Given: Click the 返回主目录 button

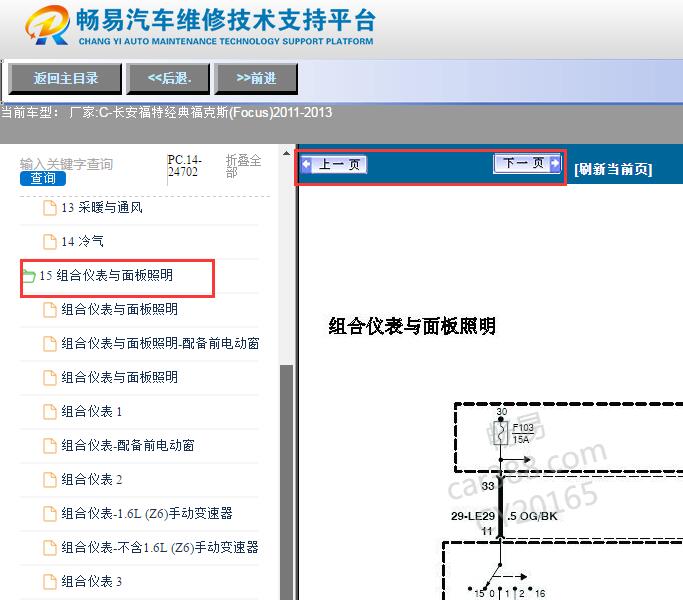Looking at the screenshot, I should pyautogui.click(x=65, y=79).
